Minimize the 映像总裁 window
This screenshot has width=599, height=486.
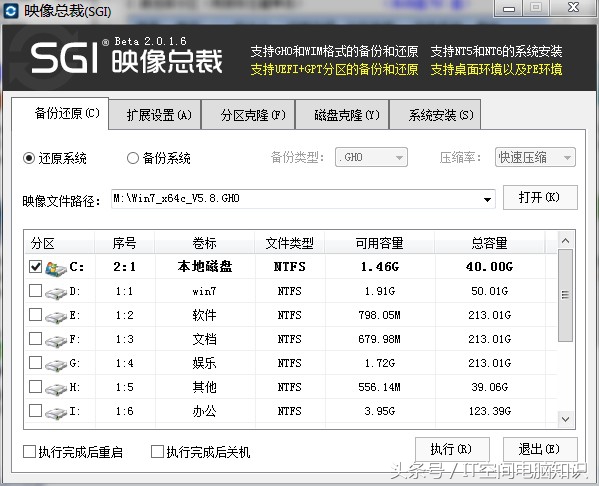(x=508, y=8)
